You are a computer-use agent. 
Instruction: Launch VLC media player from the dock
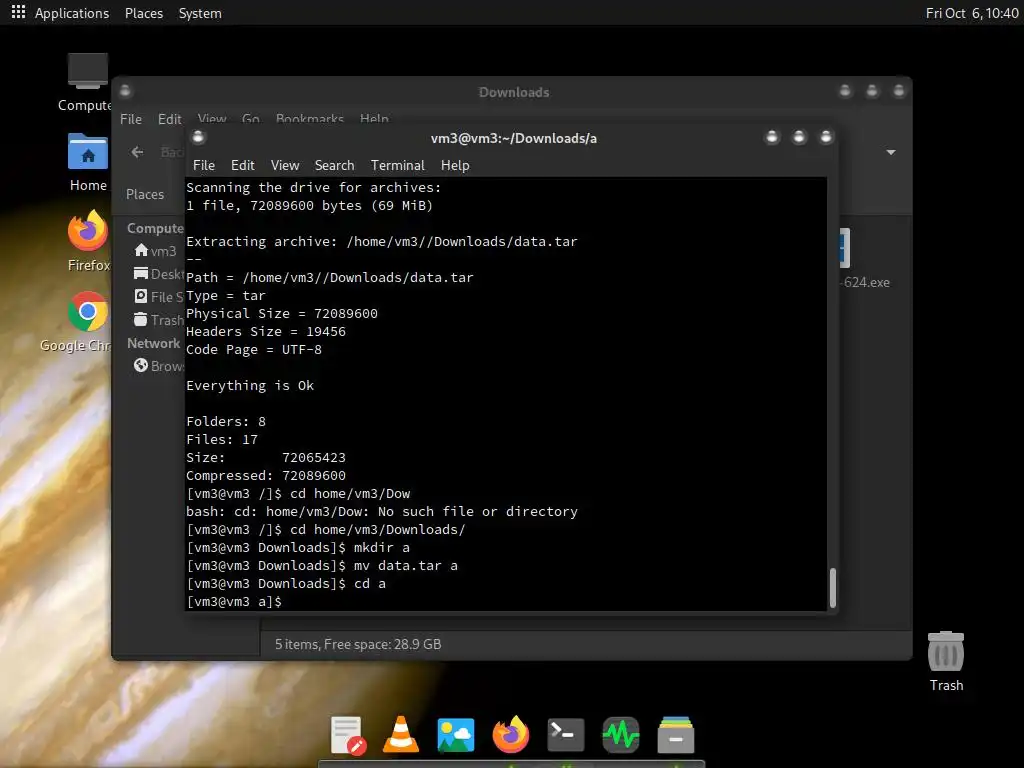coord(400,735)
